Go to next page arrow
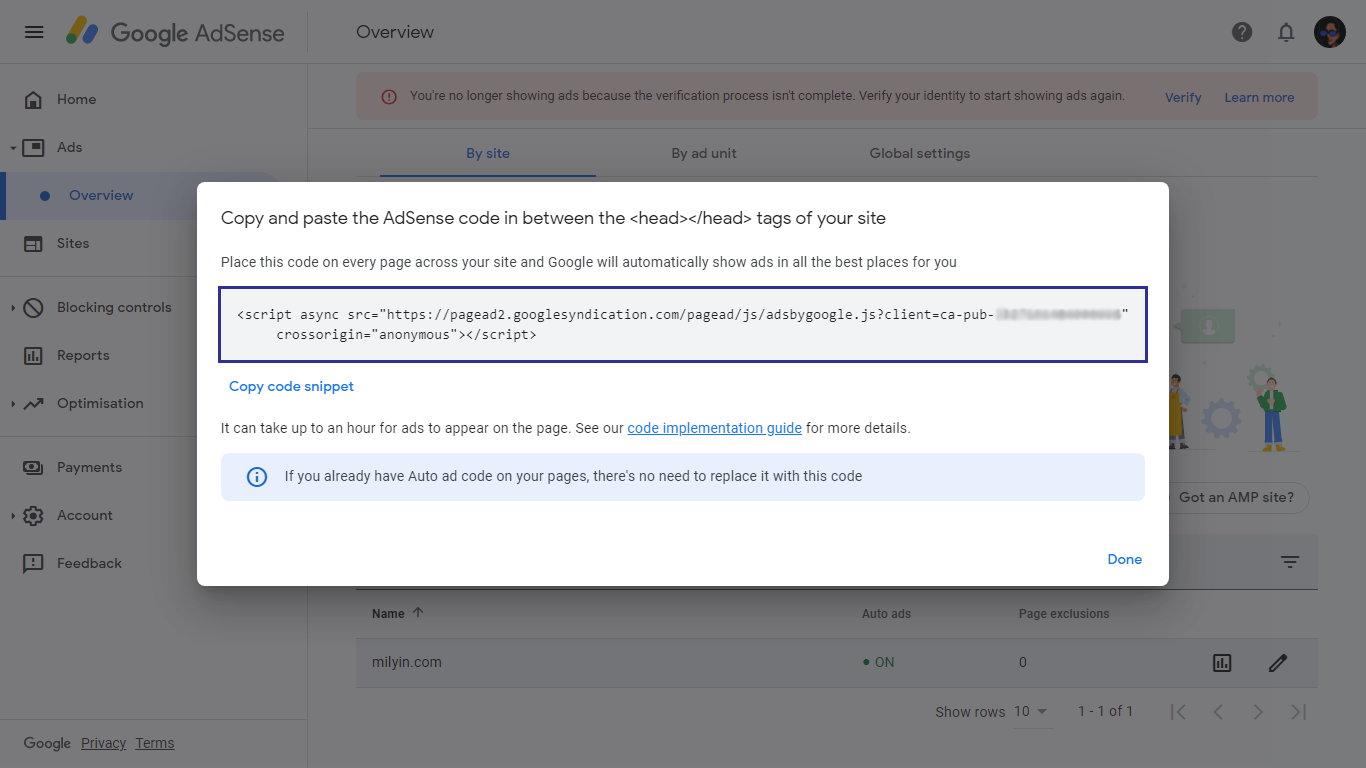This screenshot has width=1366, height=768. click(x=1258, y=712)
